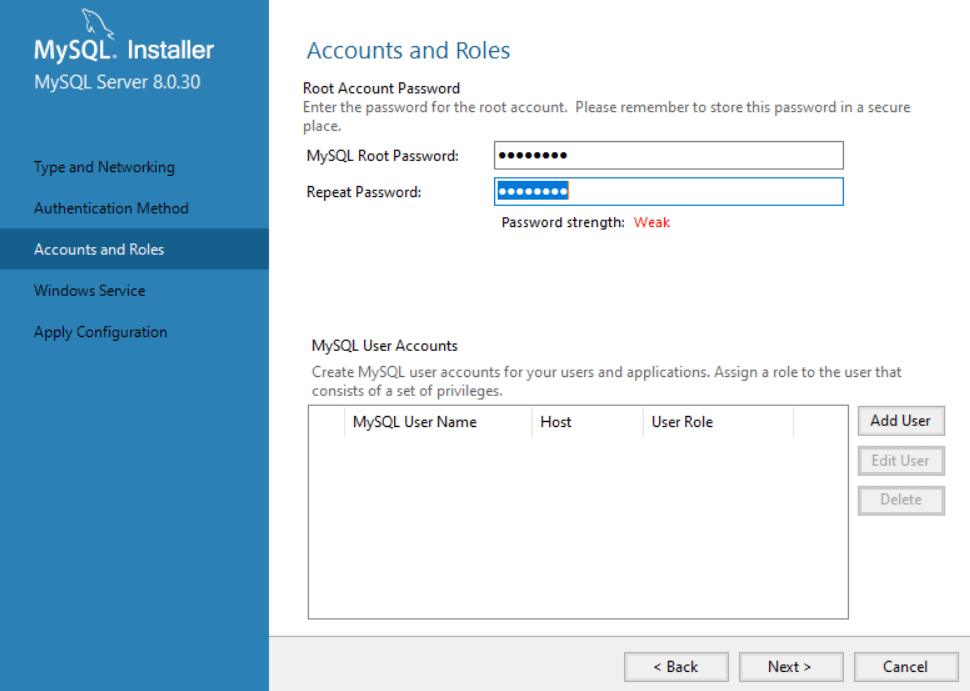Select Accounts and Roles in sidebar
Screen dimensions: 970x691
[x=134, y=249]
